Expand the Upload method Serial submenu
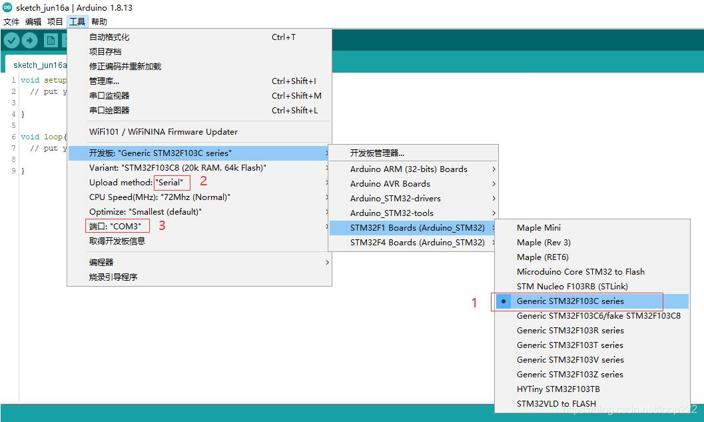Viewport: 704px width, 422px height. [x=199, y=182]
